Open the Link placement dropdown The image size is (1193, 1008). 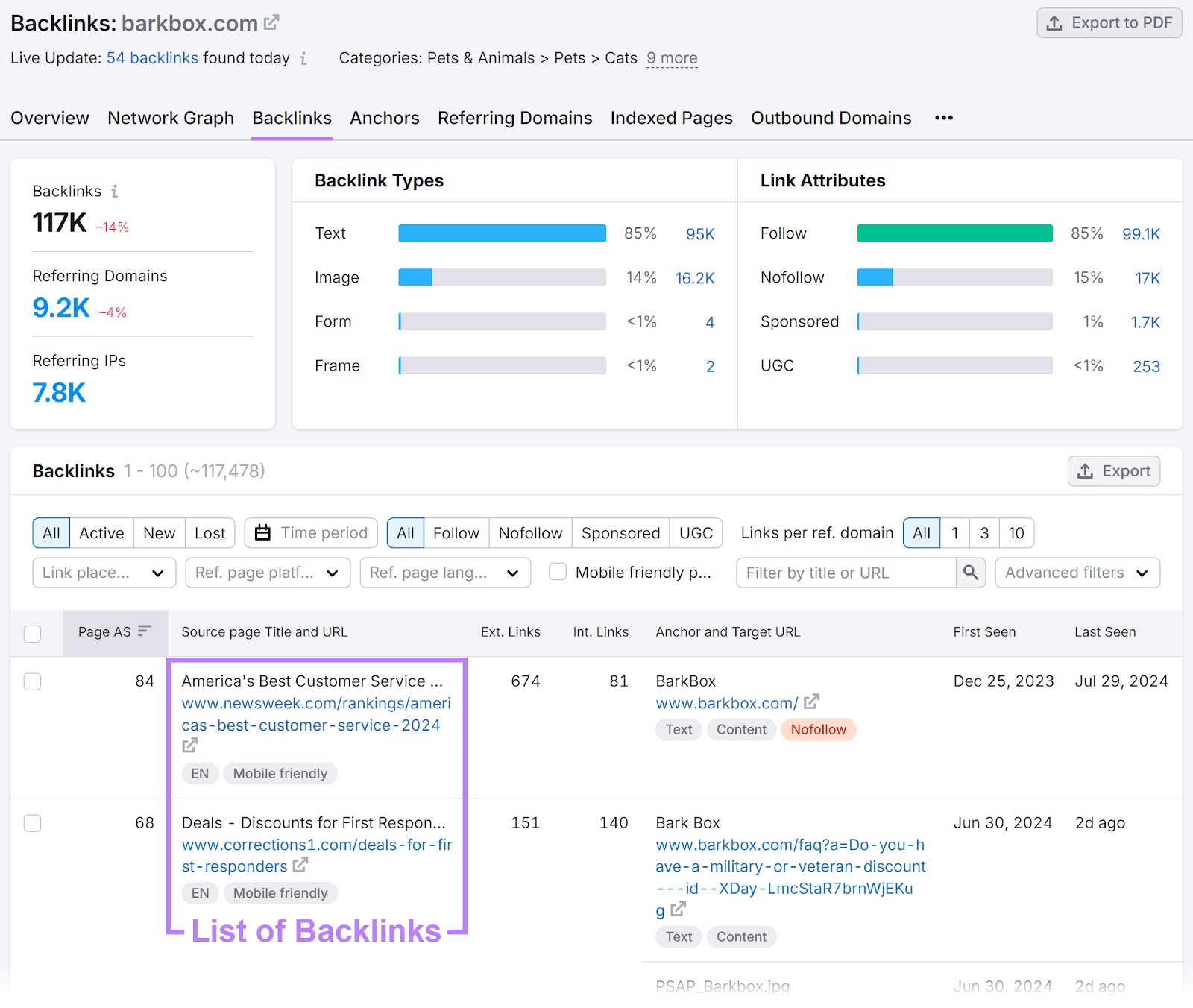[103, 573]
